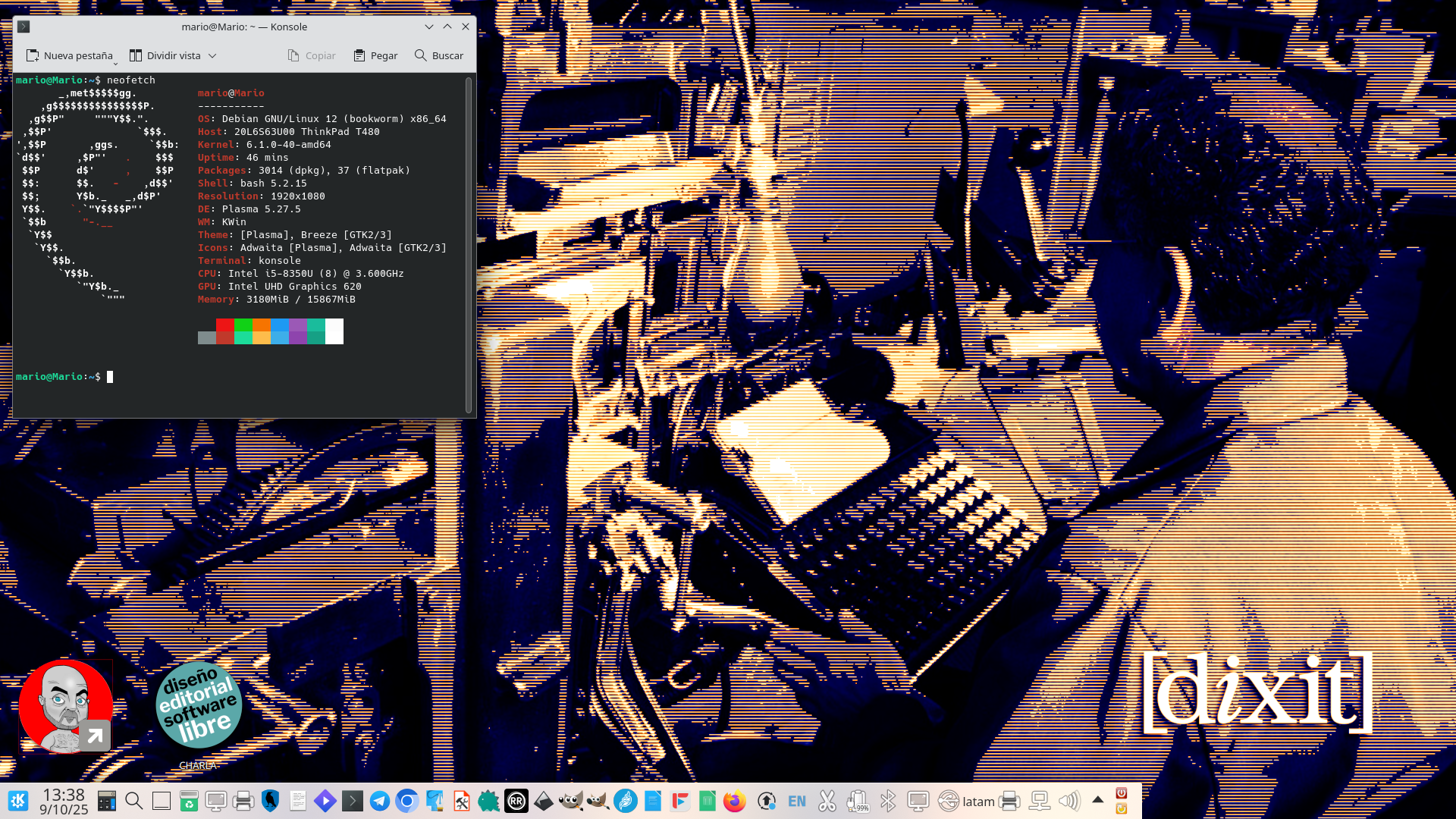Click Buscar in Konsole toolbar
The image size is (1456, 819).
click(439, 55)
